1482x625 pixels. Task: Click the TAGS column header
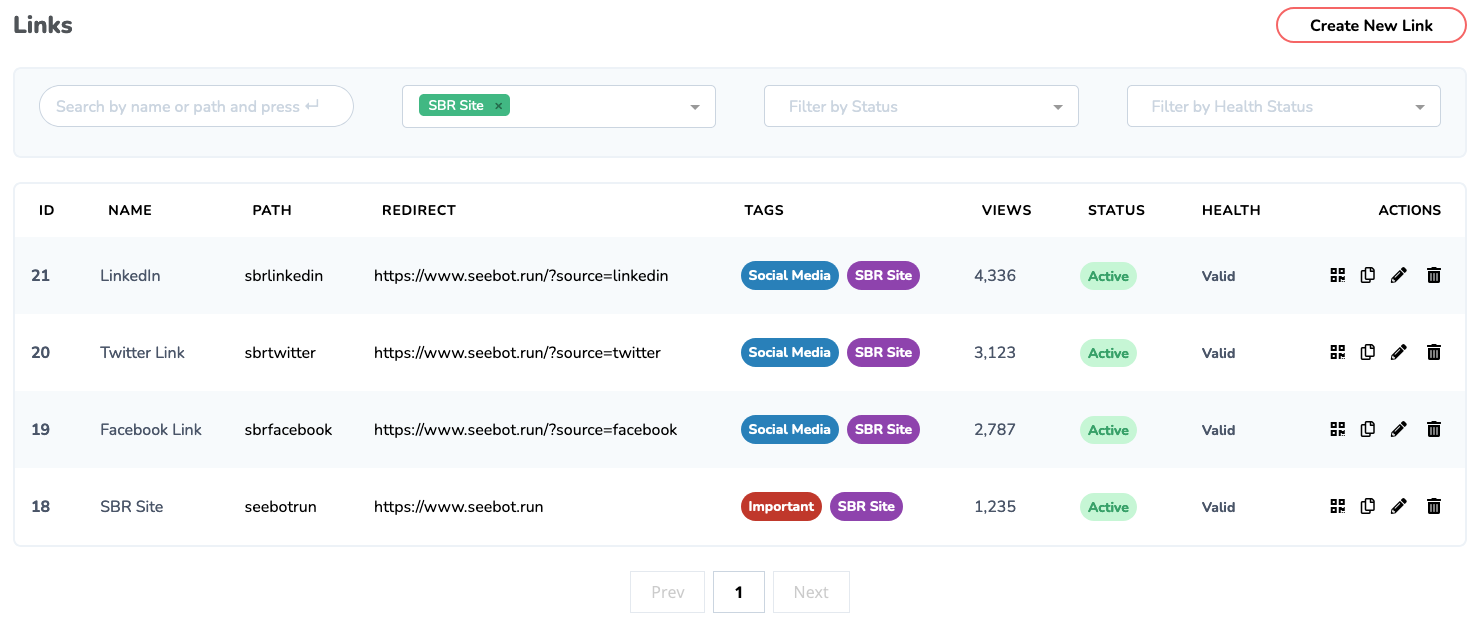pos(764,210)
